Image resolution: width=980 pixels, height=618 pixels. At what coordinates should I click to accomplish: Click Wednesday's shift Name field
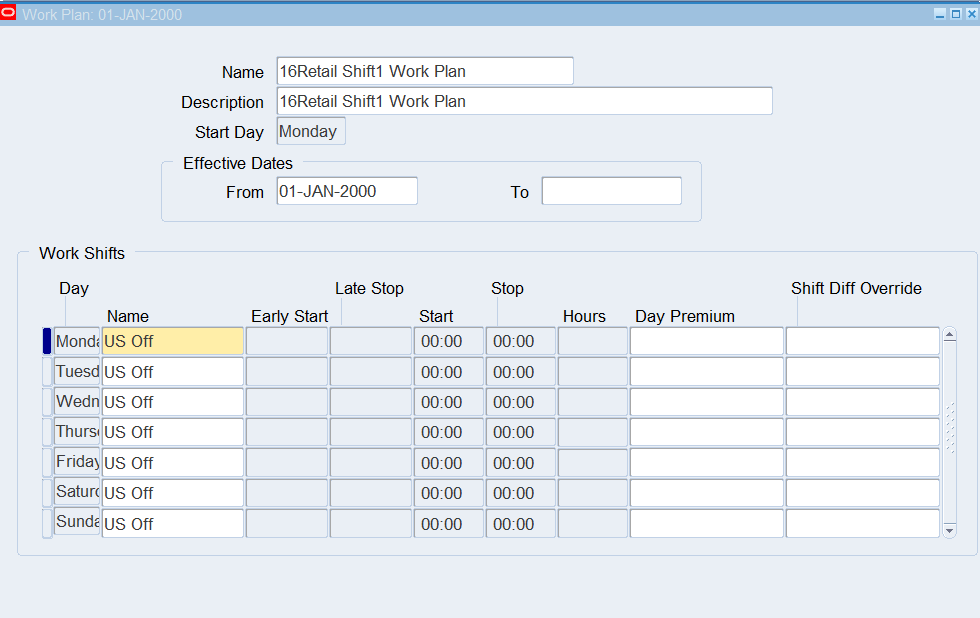pos(172,402)
